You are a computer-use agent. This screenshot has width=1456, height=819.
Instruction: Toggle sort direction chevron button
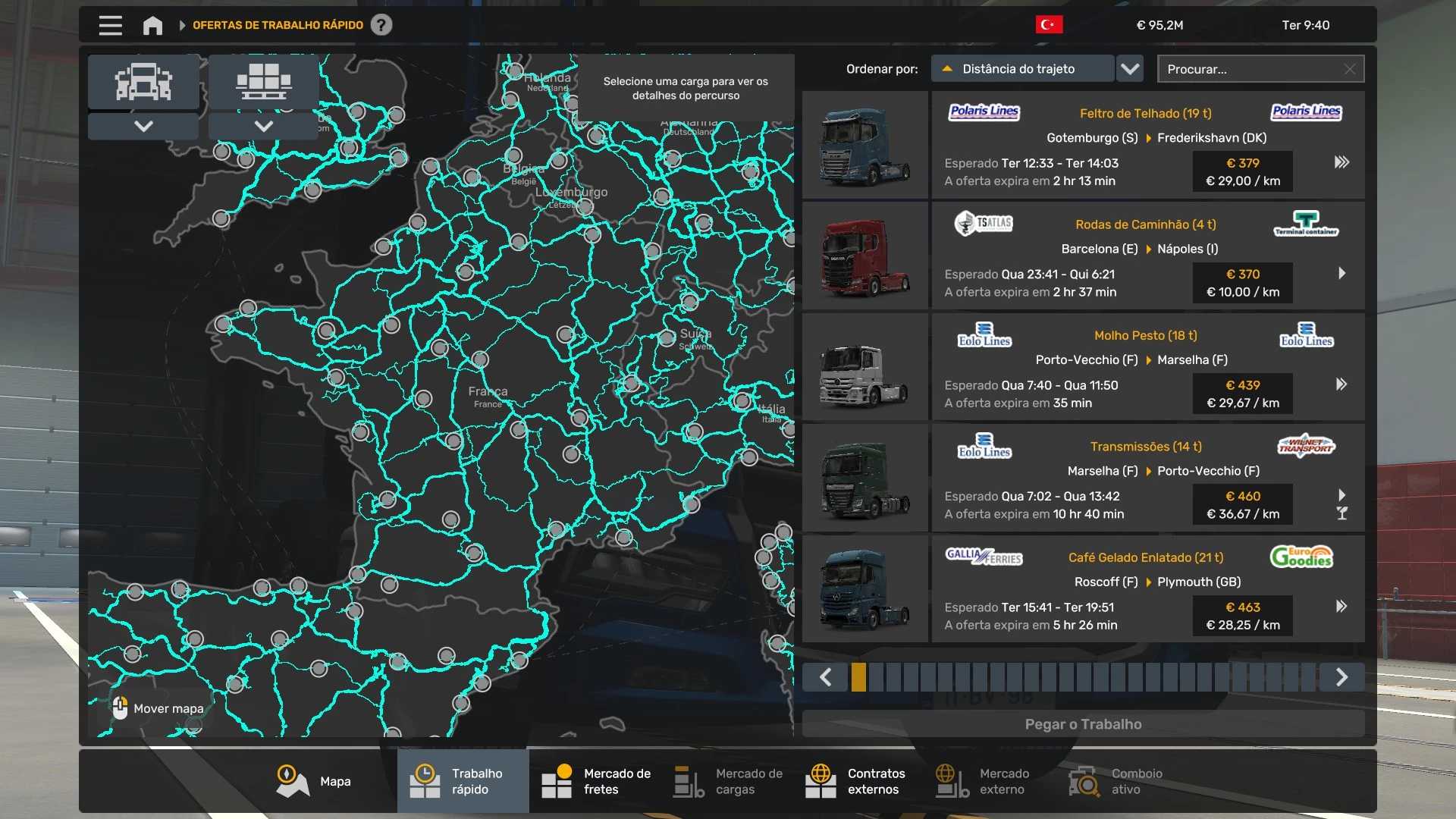pyautogui.click(x=1130, y=69)
